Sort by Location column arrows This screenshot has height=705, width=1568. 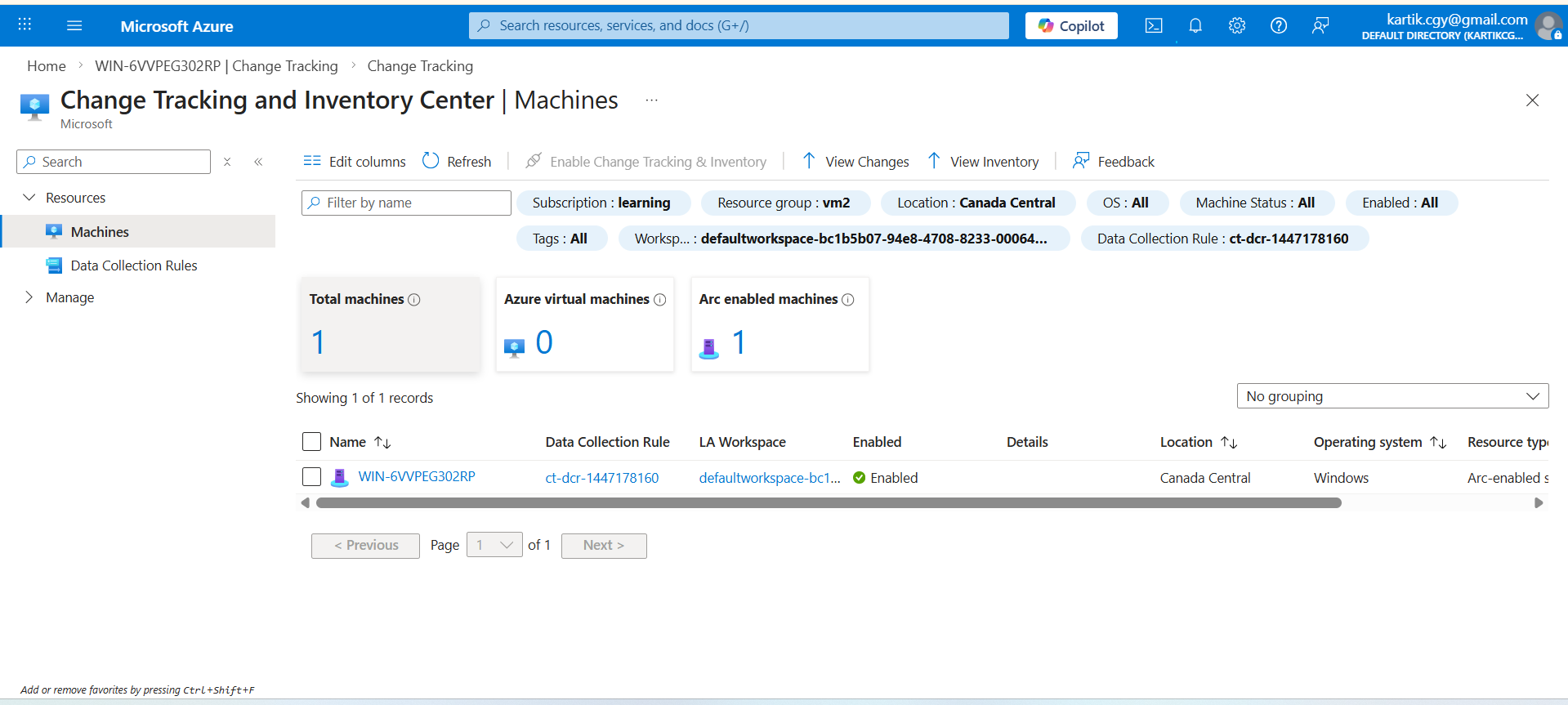pyautogui.click(x=1229, y=442)
